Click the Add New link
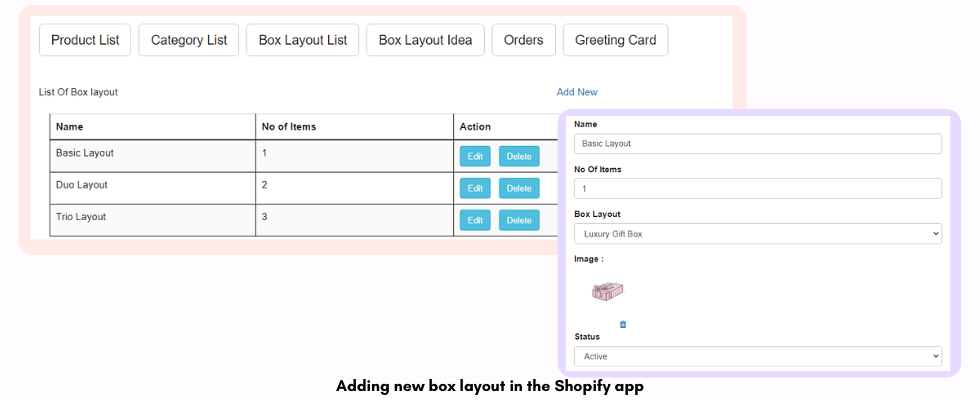 (577, 92)
